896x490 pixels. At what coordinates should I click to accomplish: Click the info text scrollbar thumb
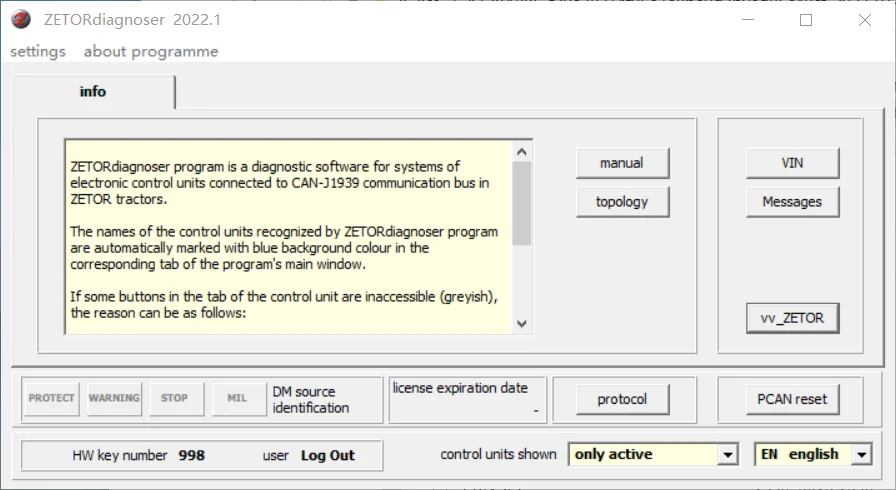521,203
